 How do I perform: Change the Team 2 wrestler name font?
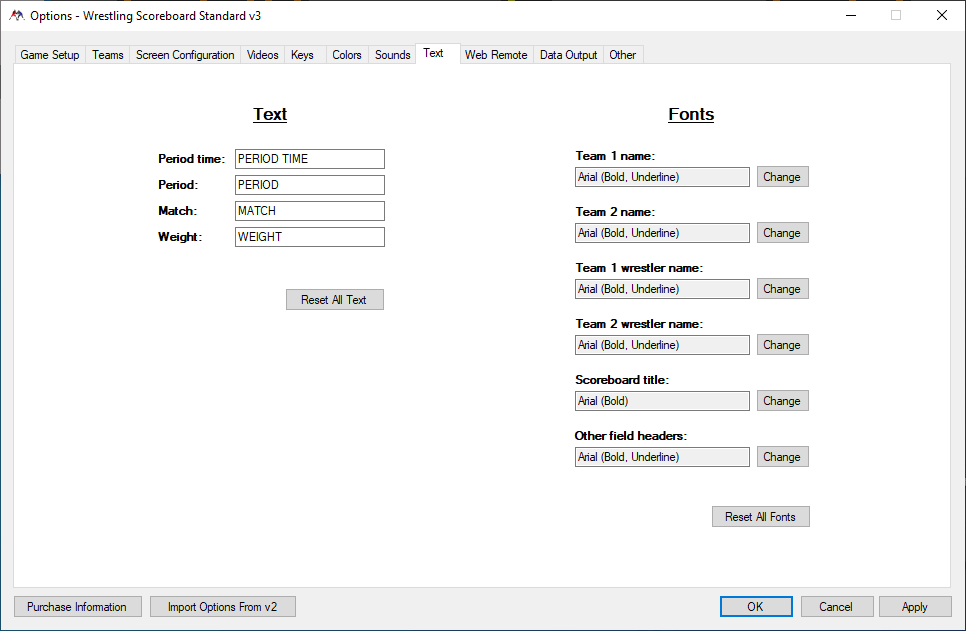click(782, 345)
